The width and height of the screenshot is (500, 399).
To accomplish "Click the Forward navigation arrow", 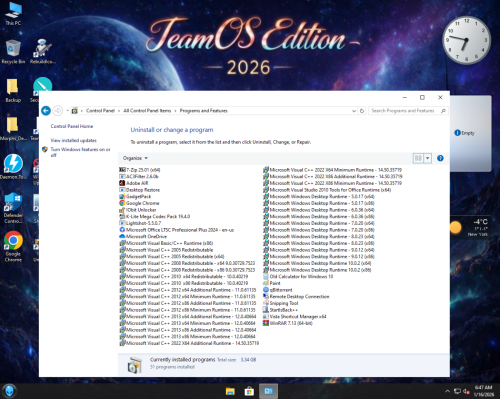I will (58, 110).
